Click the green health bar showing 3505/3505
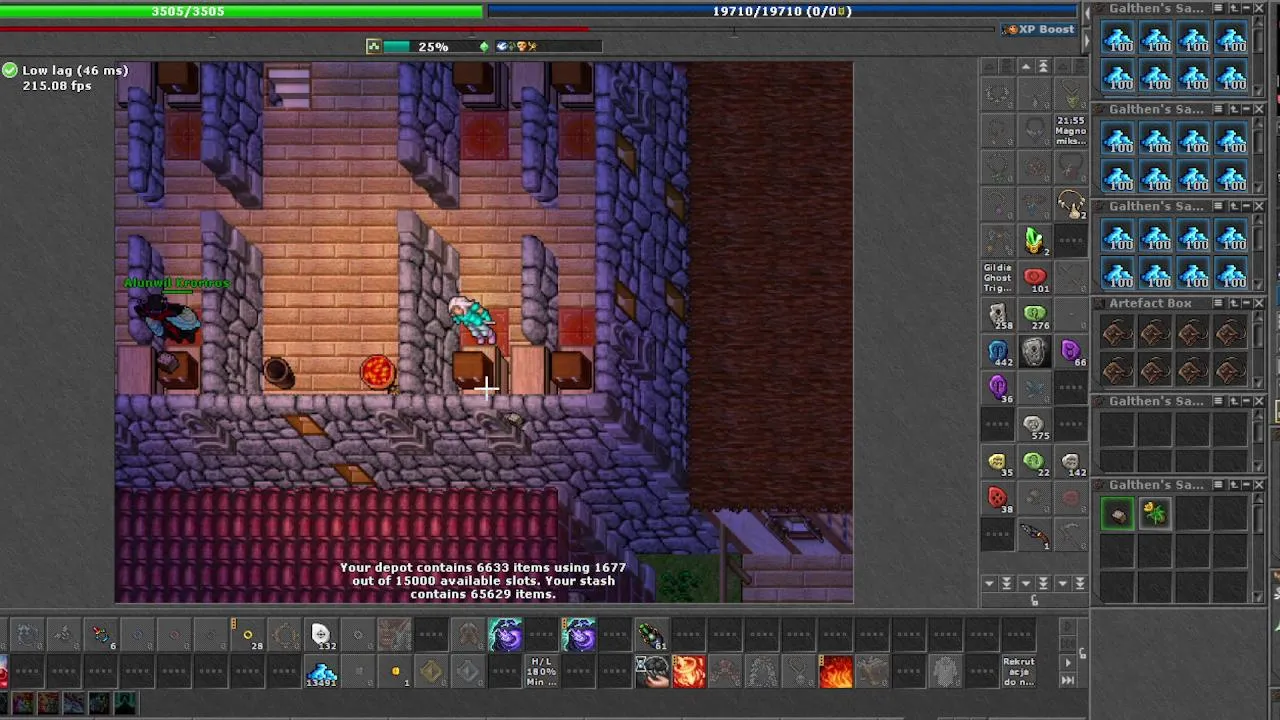Viewport: 1280px width, 720px height. tap(241, 11)
